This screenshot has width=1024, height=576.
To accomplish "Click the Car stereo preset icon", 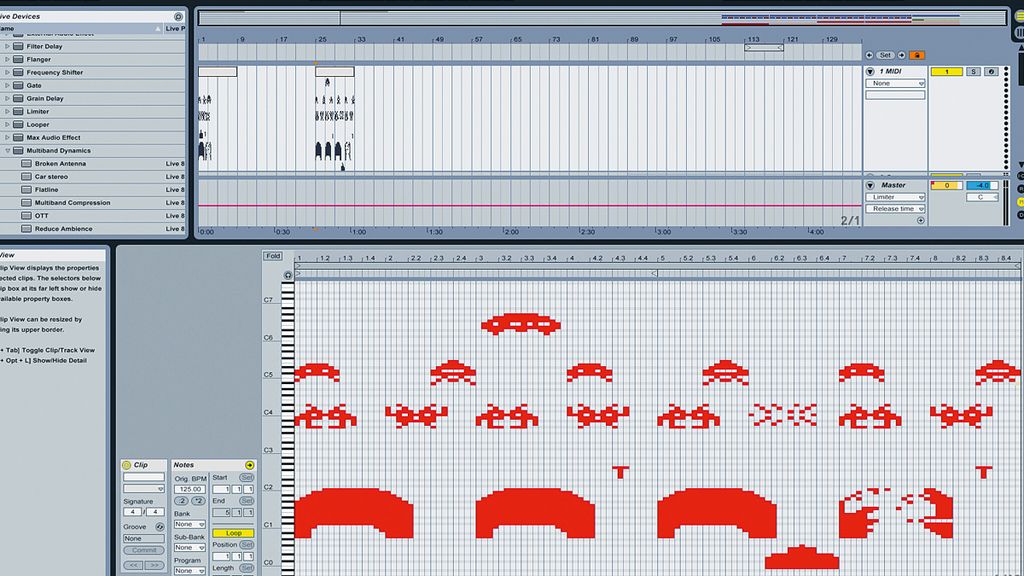I will point(26,177).
